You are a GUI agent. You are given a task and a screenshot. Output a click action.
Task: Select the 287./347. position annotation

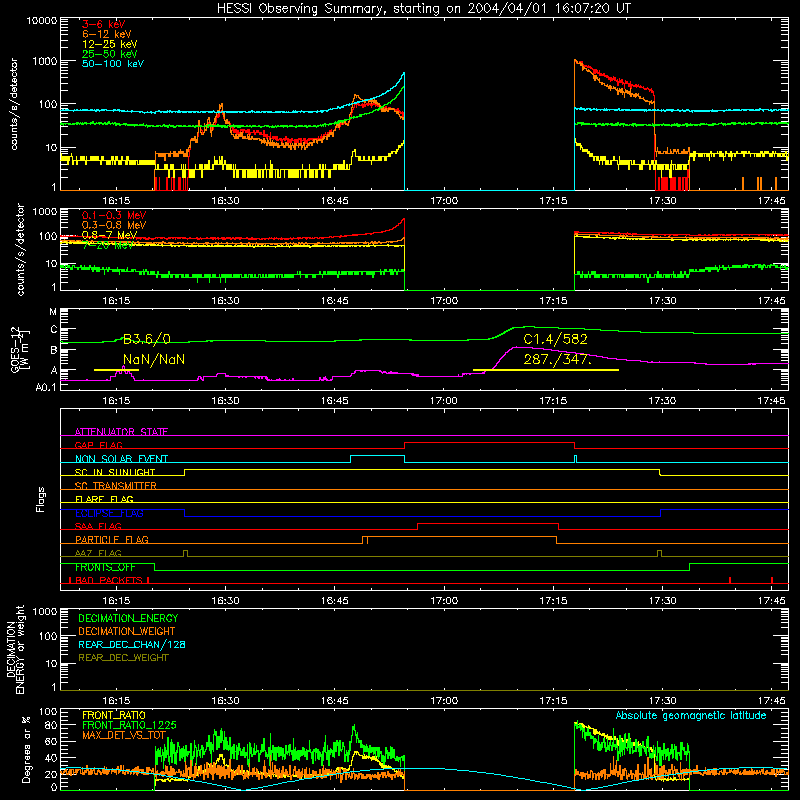(558, 360)
